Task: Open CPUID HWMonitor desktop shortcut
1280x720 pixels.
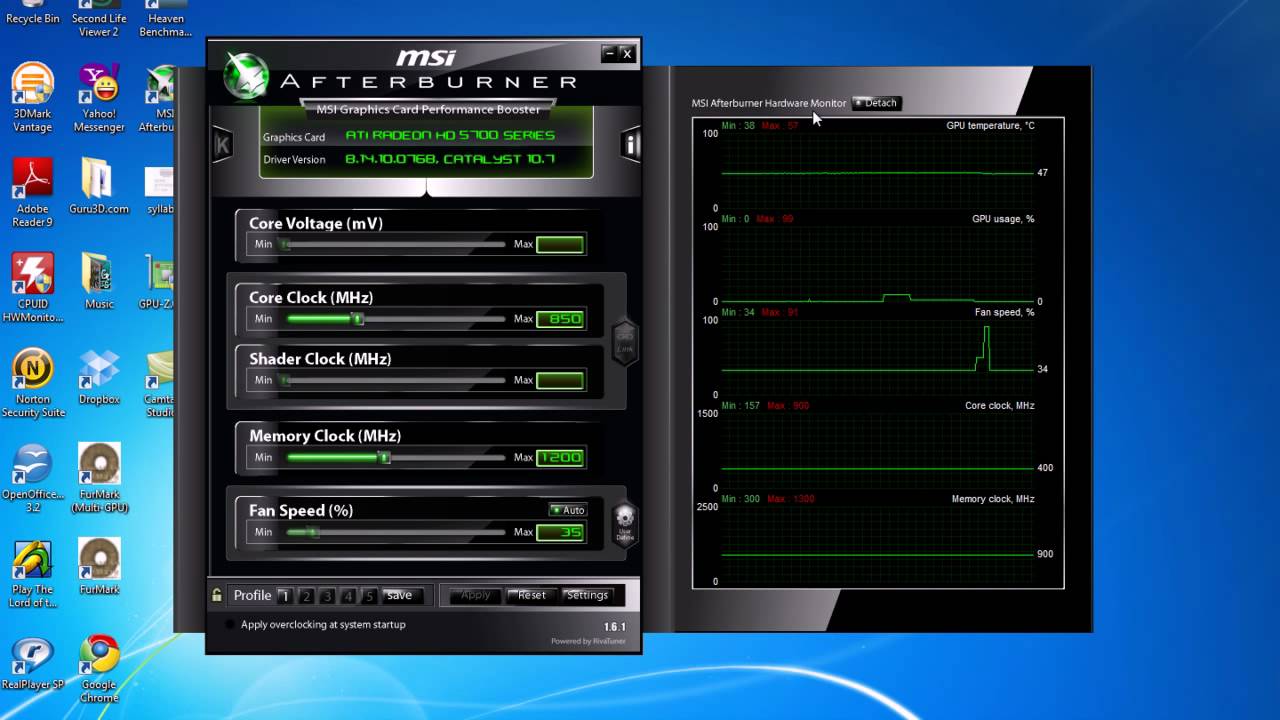Action: [x=33, y=288]
